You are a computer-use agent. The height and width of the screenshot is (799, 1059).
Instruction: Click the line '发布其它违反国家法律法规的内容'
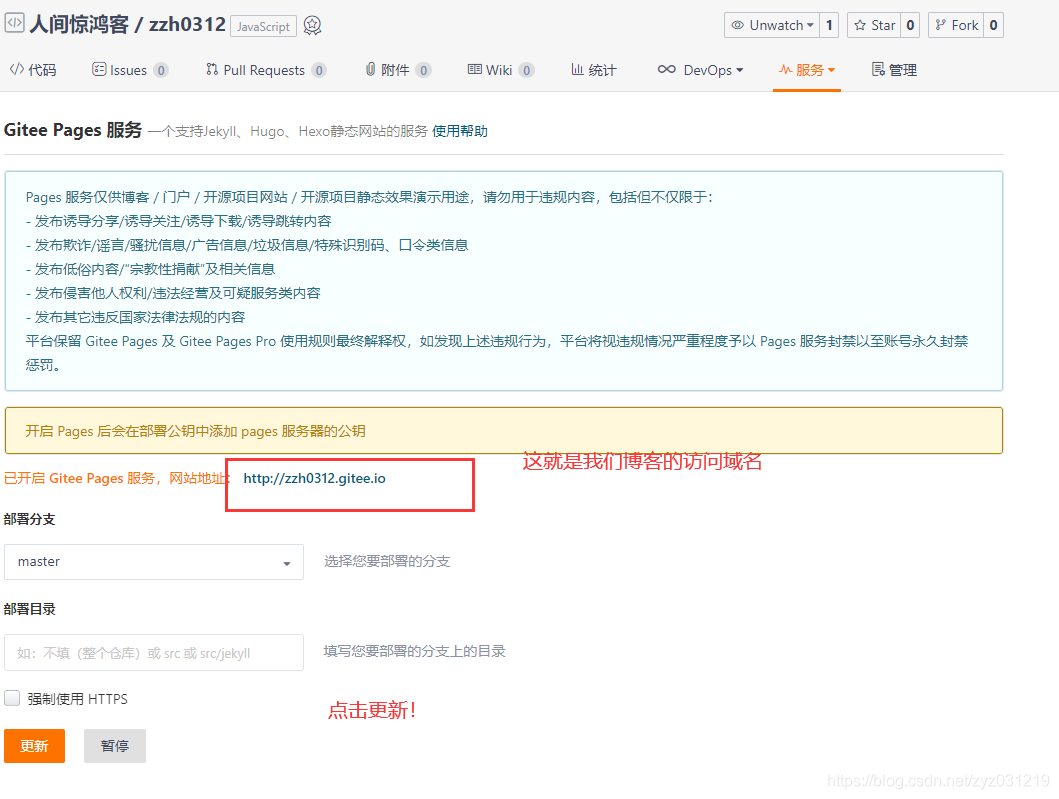[x=140, y=317]
